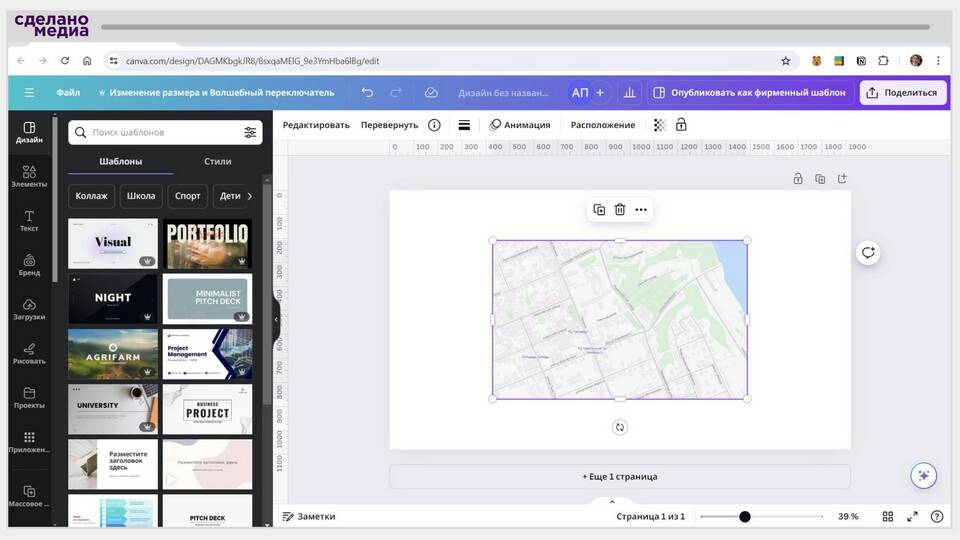Open the Text tool in sidebar
Screen dimensions: 960x540
point(29,221)
